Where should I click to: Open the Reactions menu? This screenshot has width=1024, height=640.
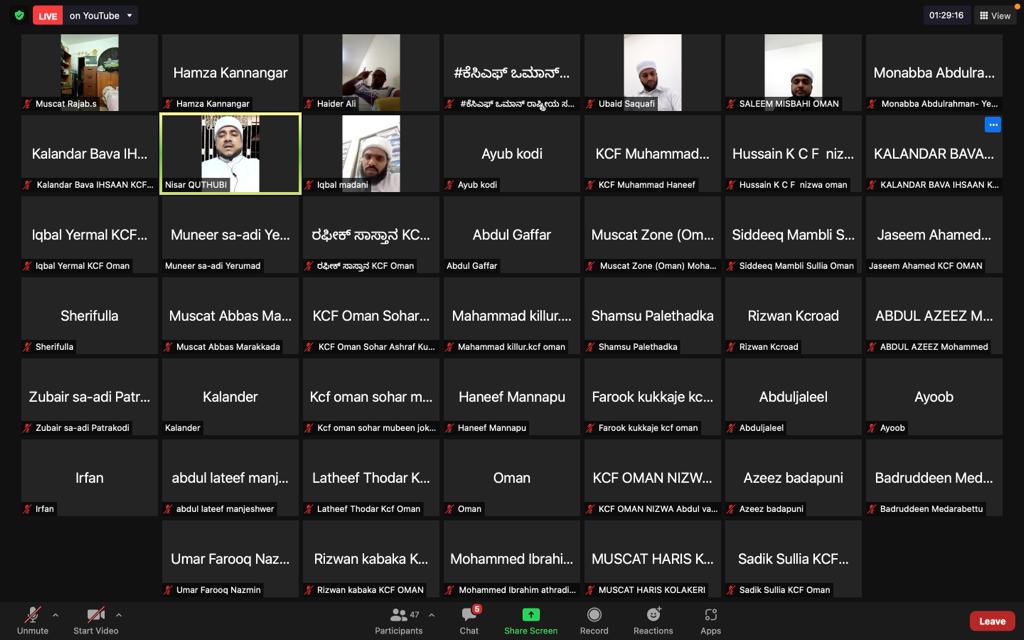tap(653, 620)
